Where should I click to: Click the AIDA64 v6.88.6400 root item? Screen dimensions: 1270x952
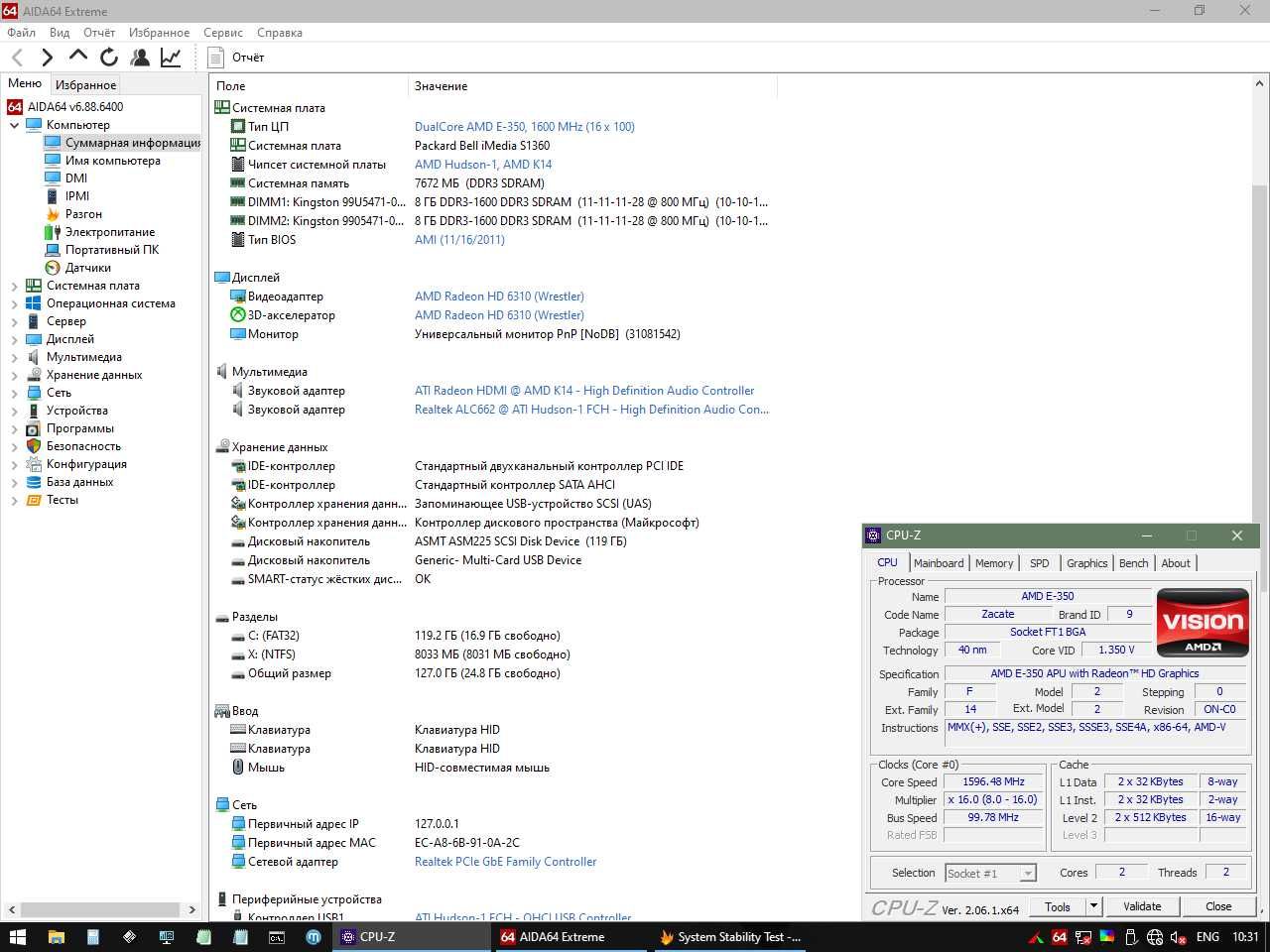tap(75, 107)
